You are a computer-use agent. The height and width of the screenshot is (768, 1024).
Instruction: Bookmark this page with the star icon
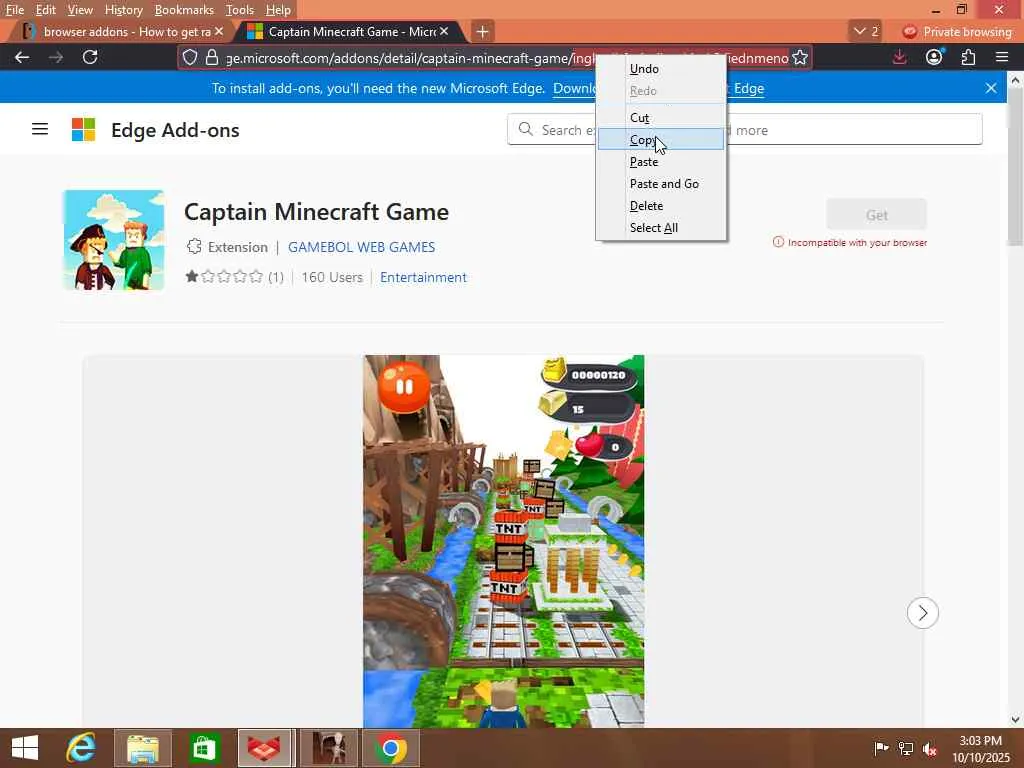(x=800, y=57)
